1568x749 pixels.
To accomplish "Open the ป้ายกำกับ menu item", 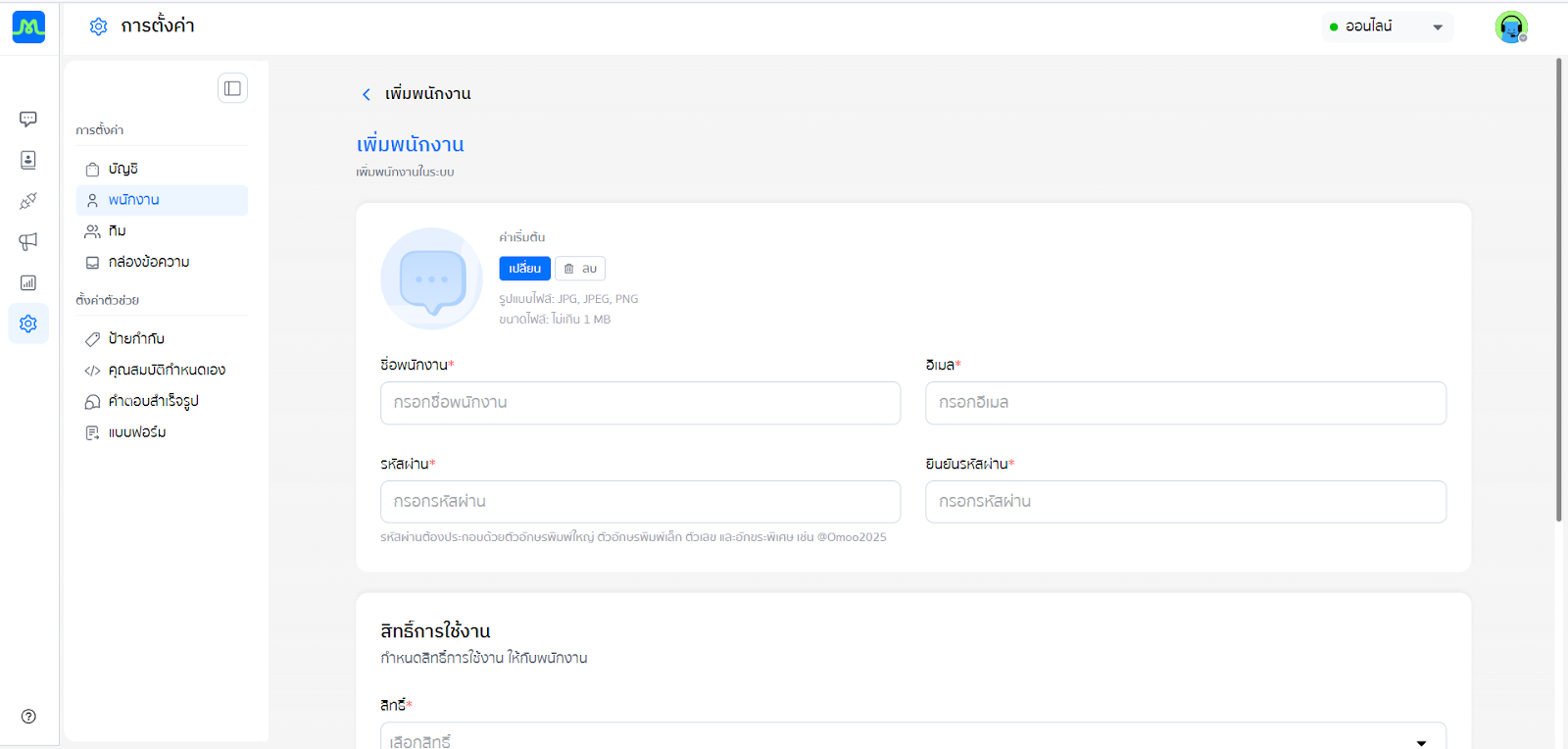I will click(x=162, y=339).
